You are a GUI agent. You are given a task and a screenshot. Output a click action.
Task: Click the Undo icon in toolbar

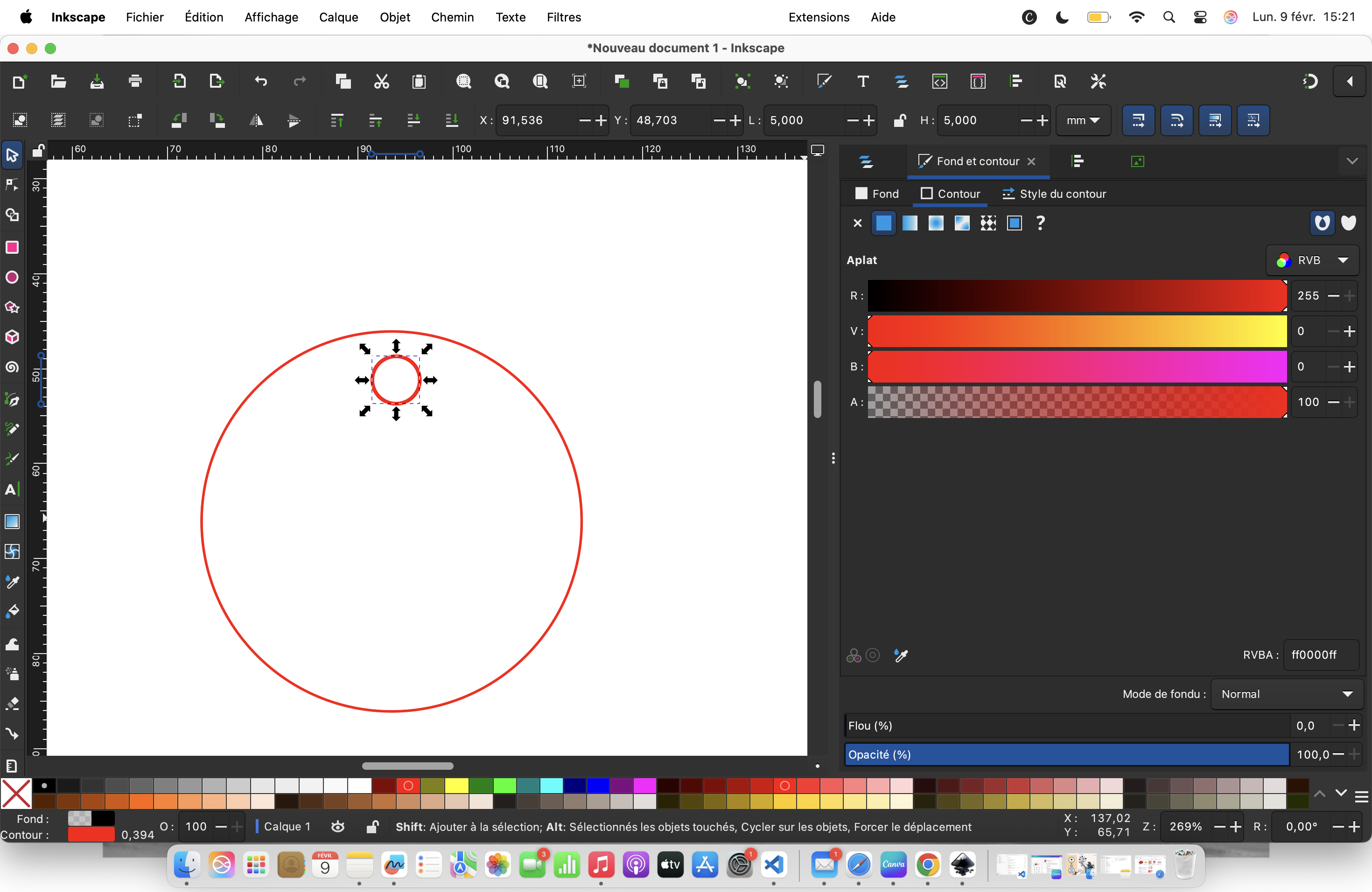pyautogui.click(x=261, y=81)
